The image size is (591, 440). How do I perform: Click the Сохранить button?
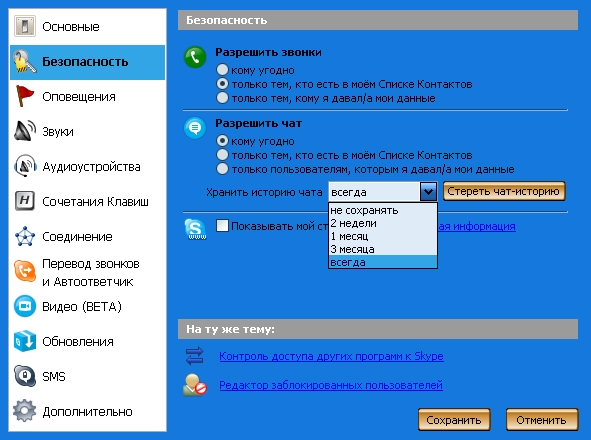click(x=454, y=420)
